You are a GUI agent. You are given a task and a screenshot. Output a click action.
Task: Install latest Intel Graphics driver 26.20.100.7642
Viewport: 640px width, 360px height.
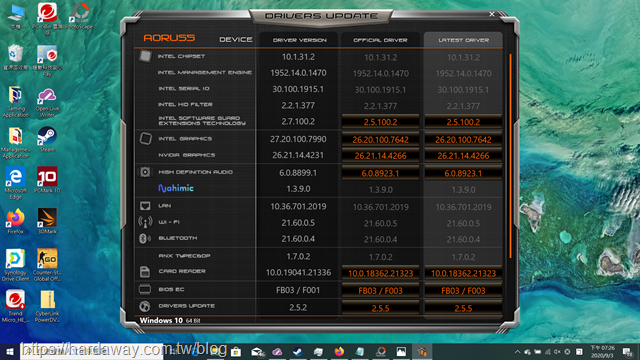[x=463, y=140]
